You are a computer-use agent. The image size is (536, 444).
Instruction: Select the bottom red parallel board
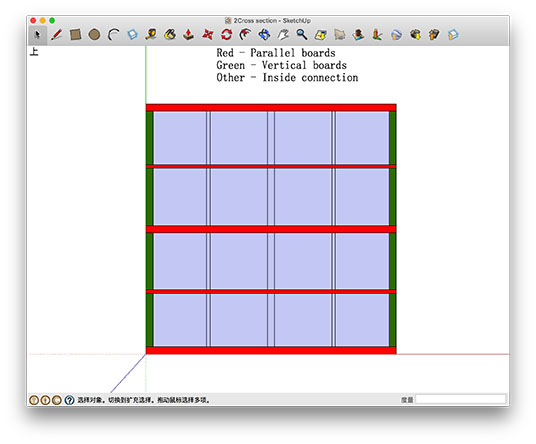271,350
